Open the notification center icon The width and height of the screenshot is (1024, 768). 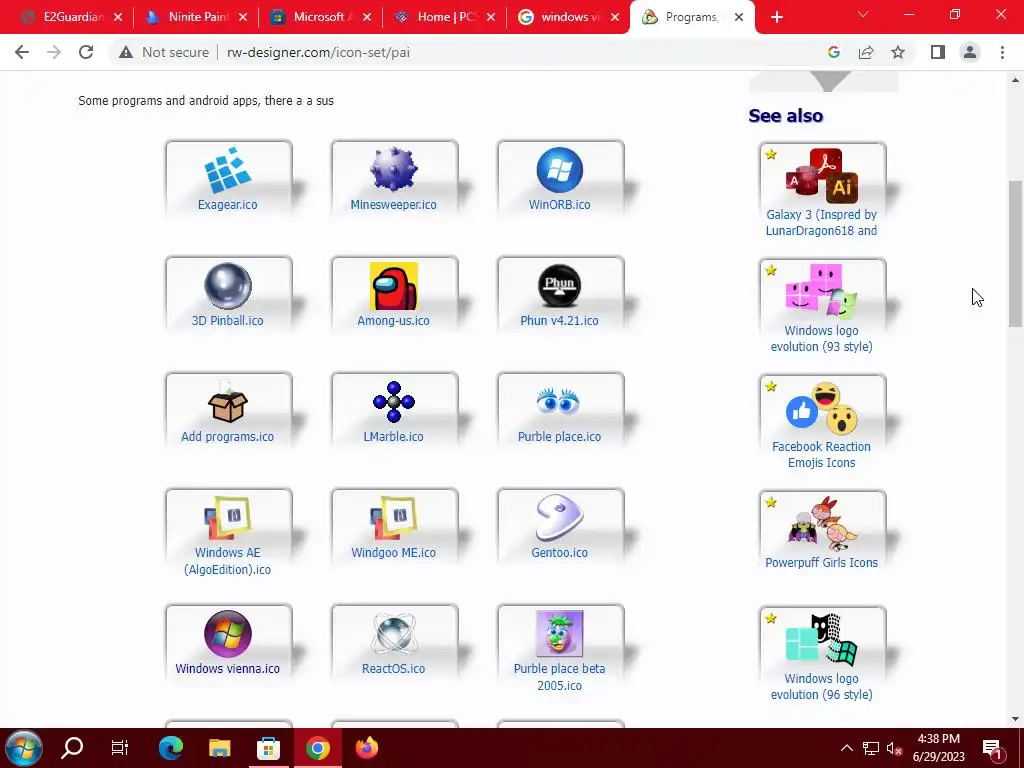coord(993,748)
